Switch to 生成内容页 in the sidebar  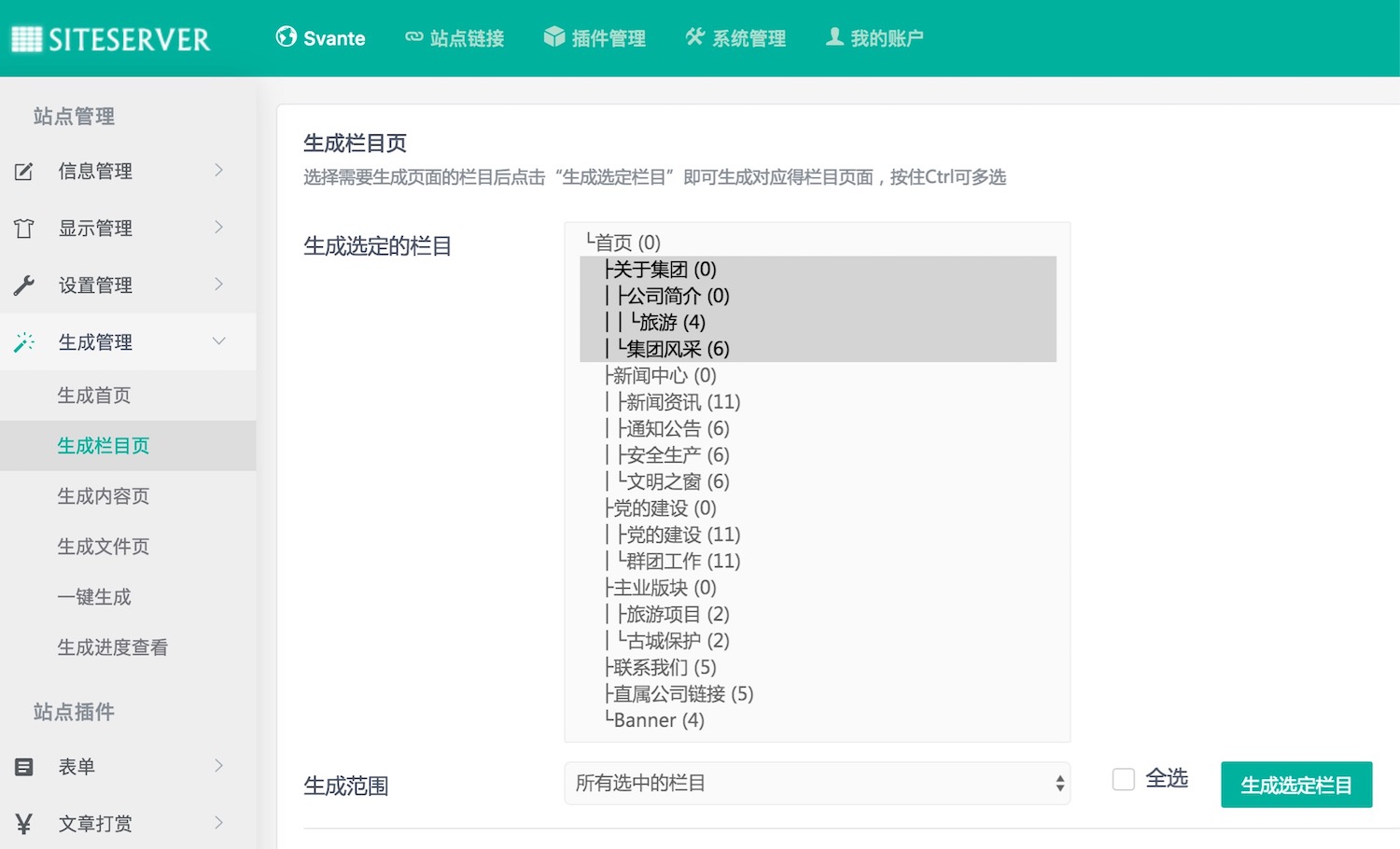pos(103,495)
